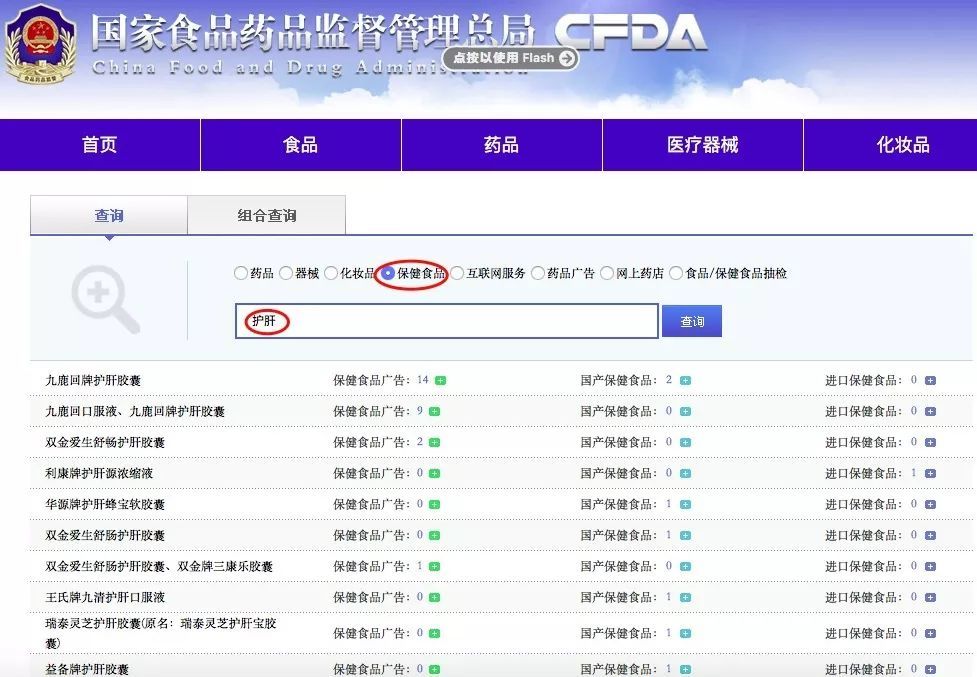977x677 pixels.
Task: Select the 器械 radio button
Action: click(285, 273)
